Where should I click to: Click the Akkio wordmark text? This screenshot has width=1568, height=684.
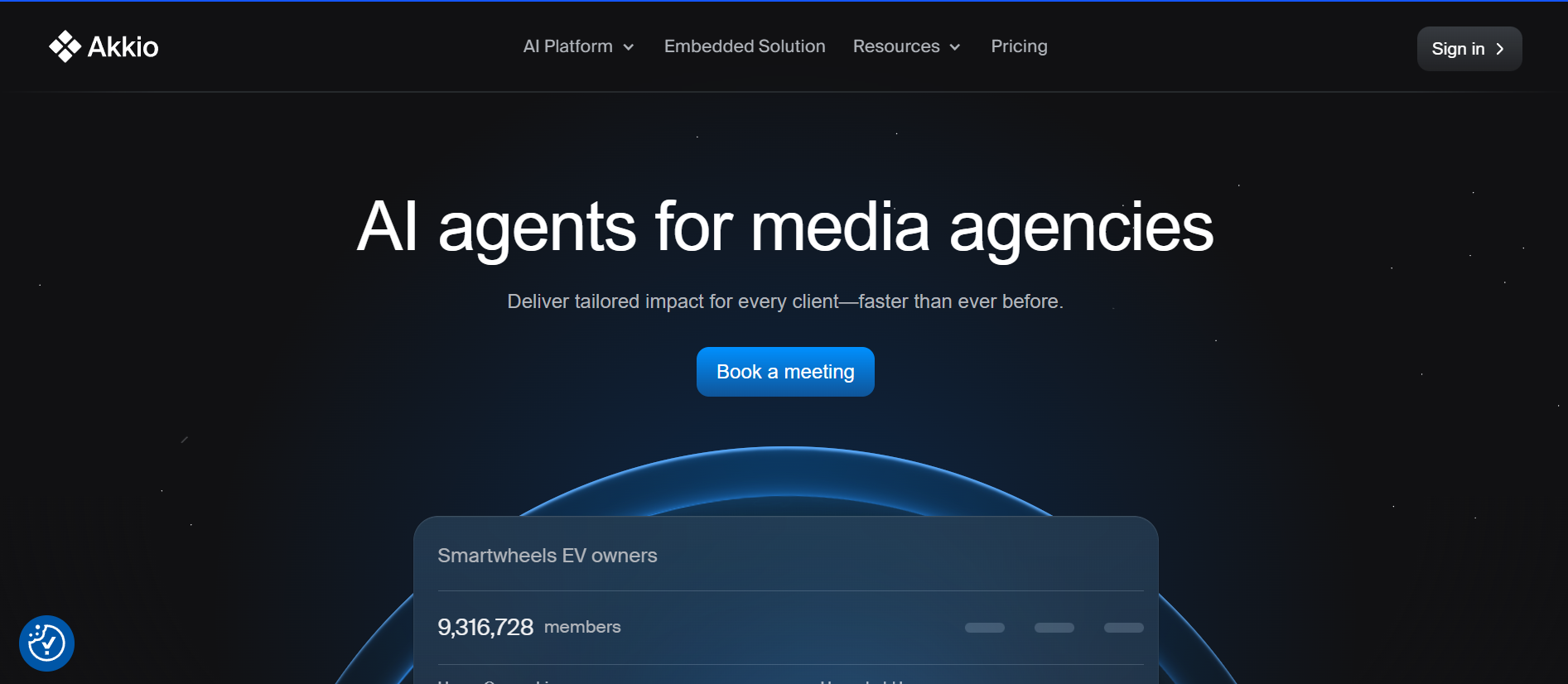click(123, 47)
